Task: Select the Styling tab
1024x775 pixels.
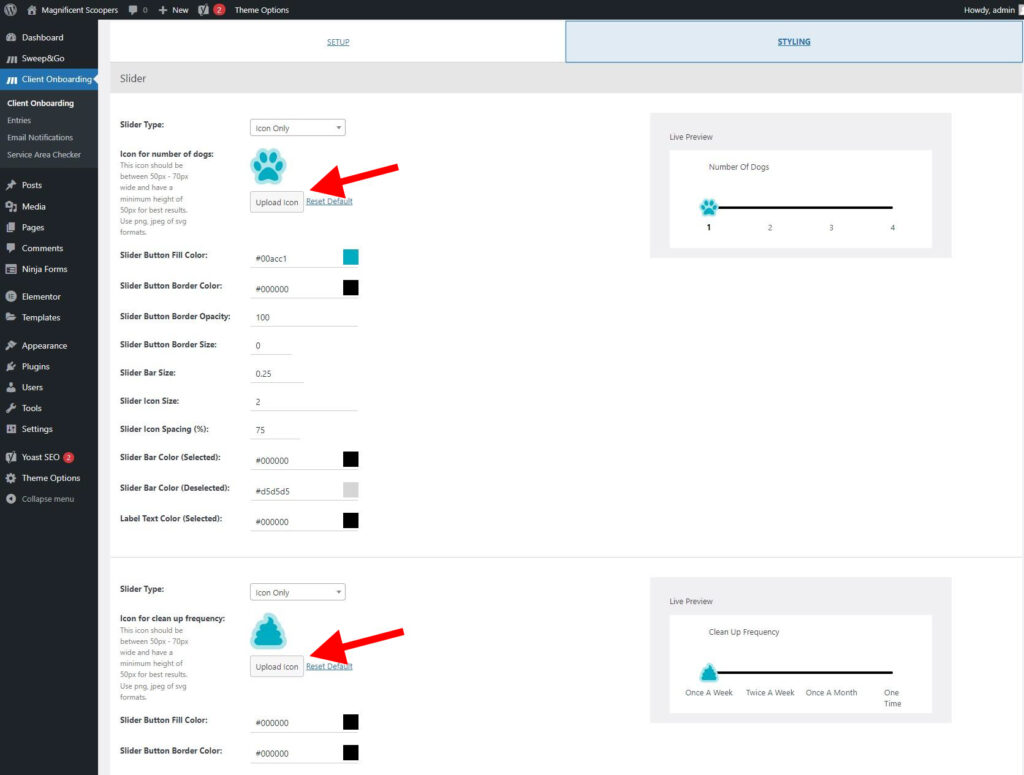Action: 794,42
